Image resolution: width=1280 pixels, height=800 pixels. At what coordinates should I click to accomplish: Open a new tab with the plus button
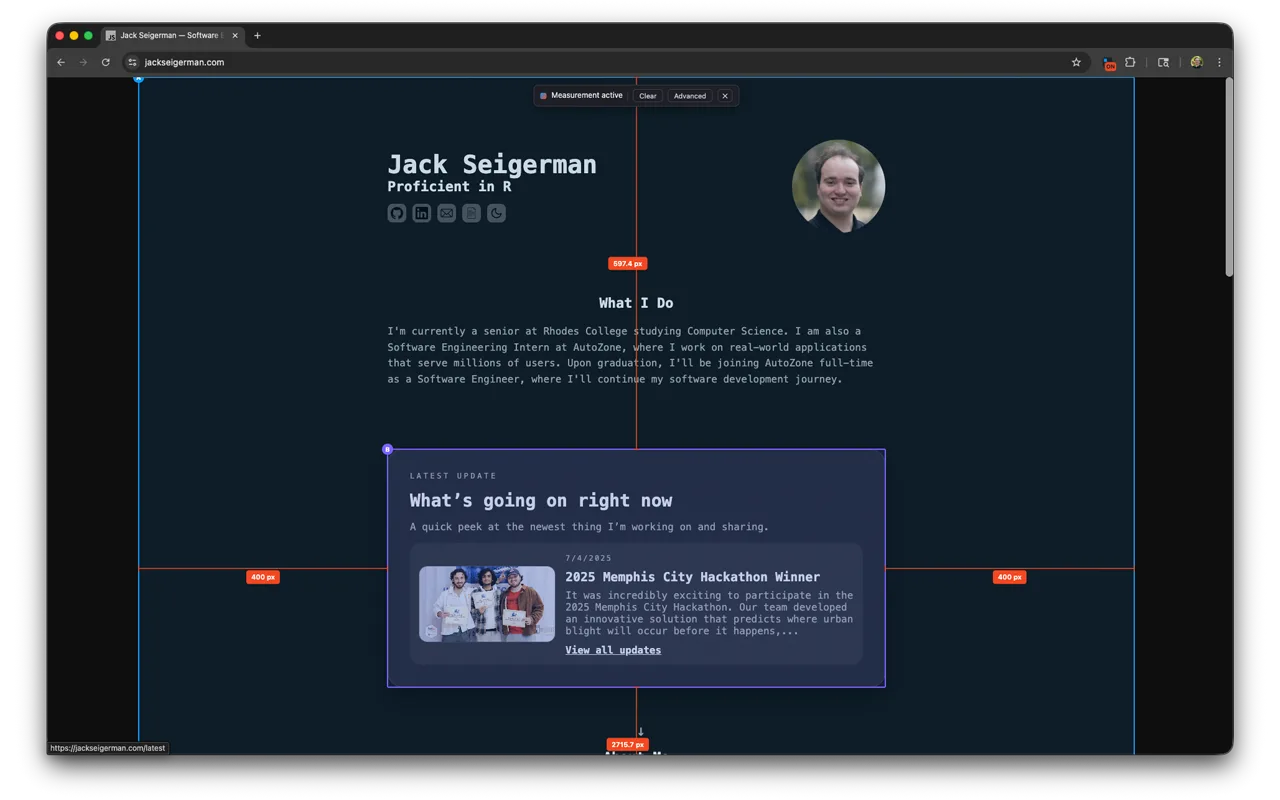(257, 35)
